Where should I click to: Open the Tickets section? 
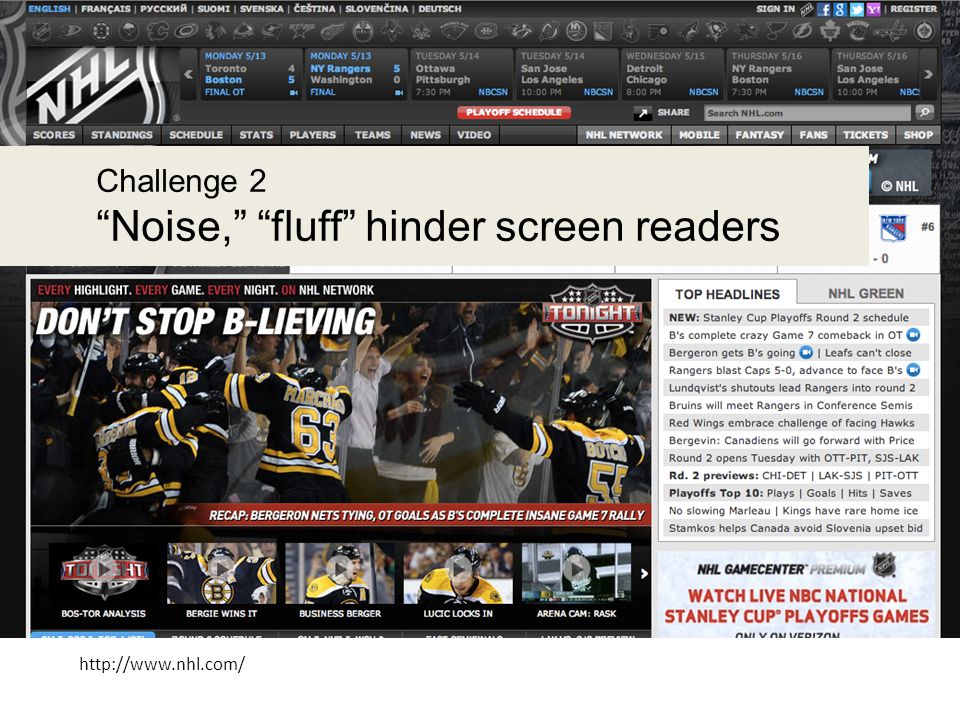pos(865,135)
